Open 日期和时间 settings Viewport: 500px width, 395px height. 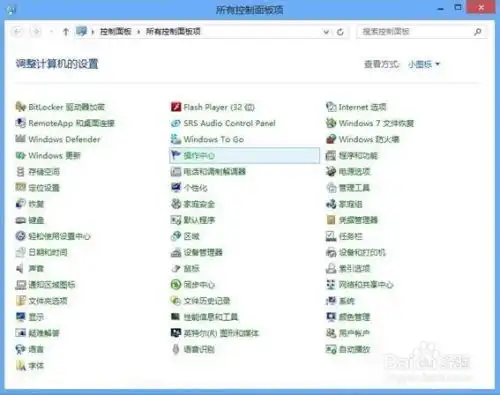[48, 252]
